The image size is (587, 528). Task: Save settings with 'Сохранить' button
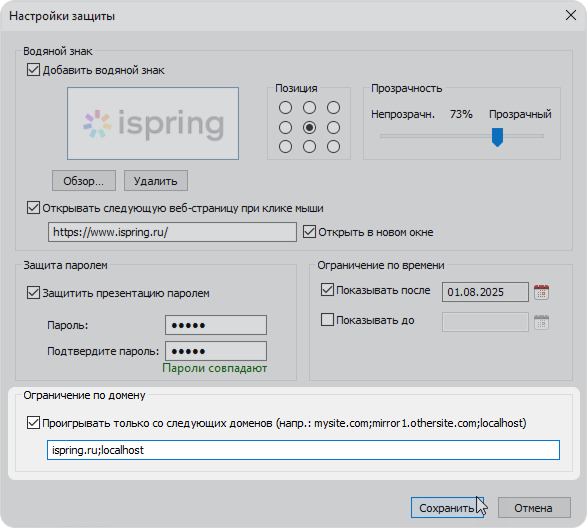(447, 508)
